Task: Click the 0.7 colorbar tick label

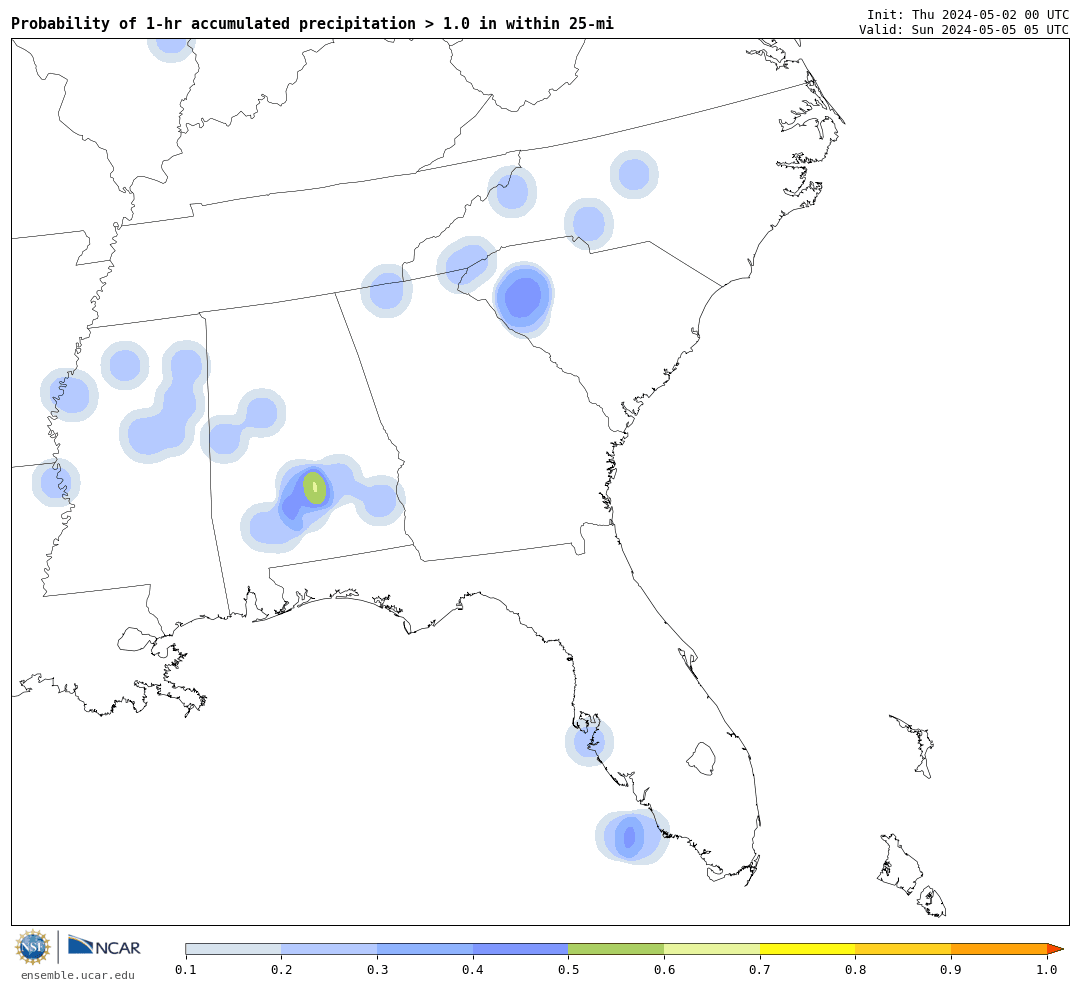Action: pos(760,970)
